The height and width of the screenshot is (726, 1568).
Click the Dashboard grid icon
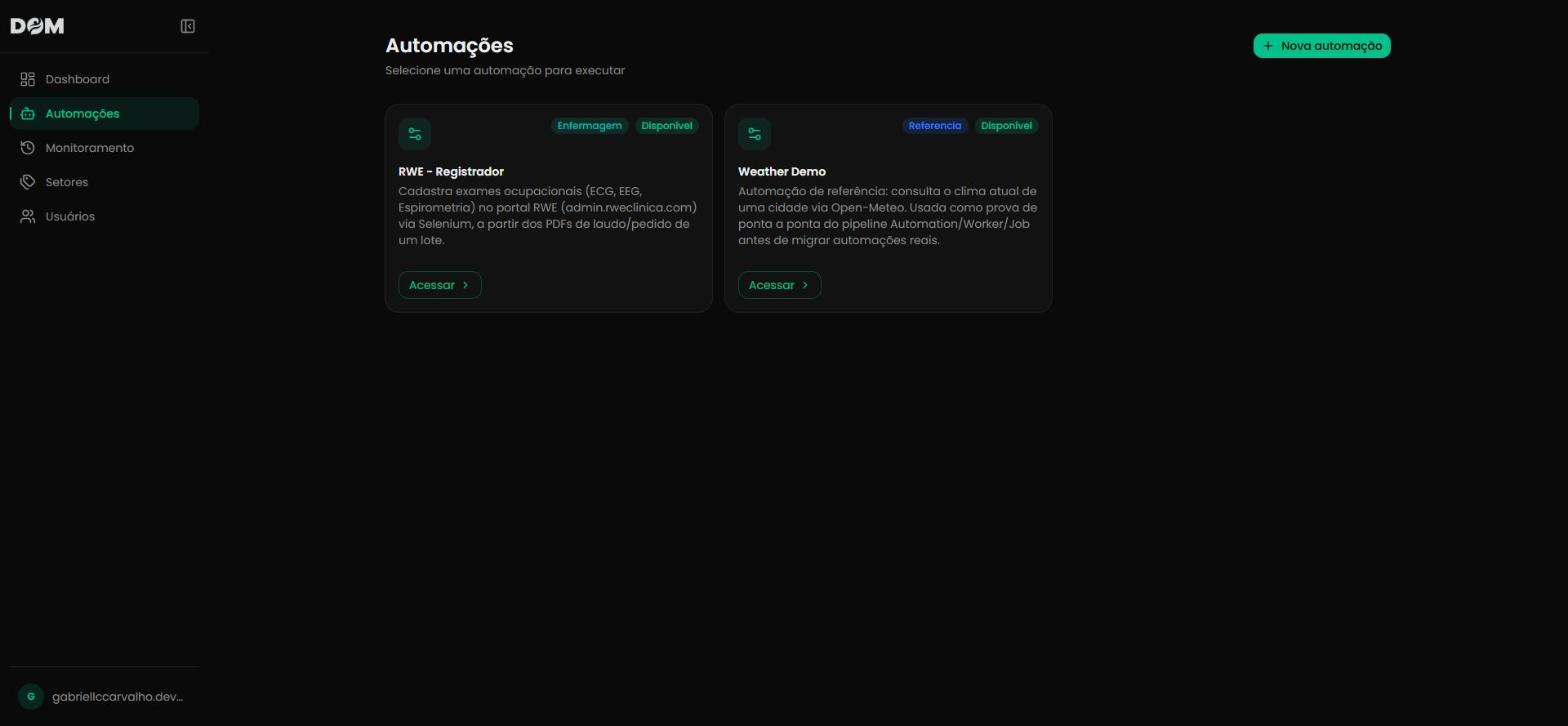(28, 79)
